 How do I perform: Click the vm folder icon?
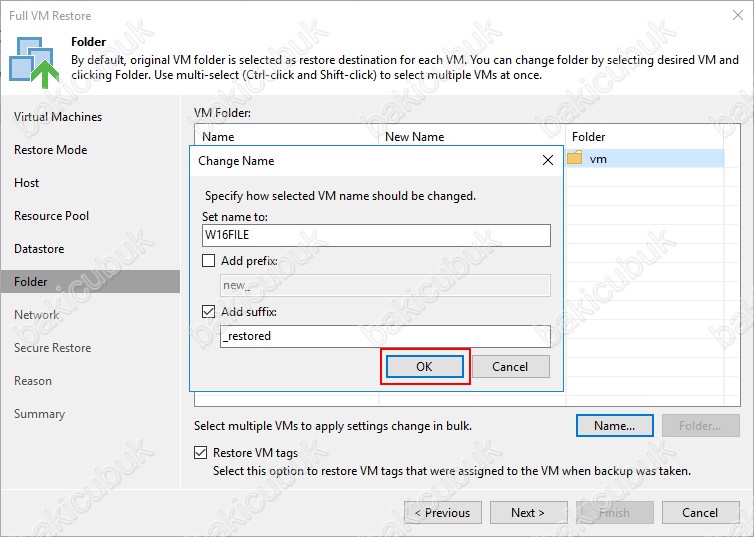click(575, 158)
